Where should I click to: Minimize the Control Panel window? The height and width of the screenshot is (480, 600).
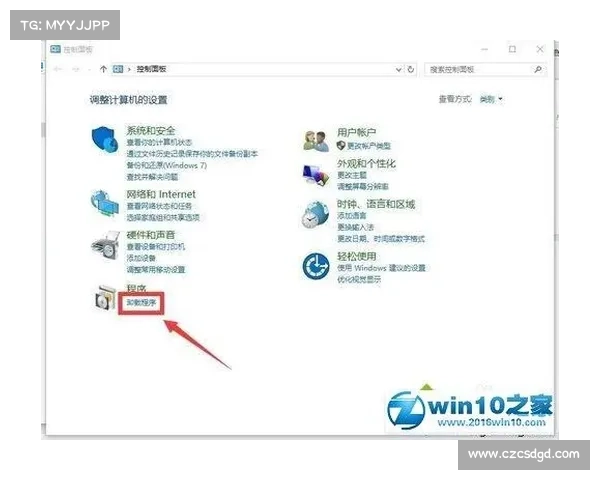coord(485,49)
